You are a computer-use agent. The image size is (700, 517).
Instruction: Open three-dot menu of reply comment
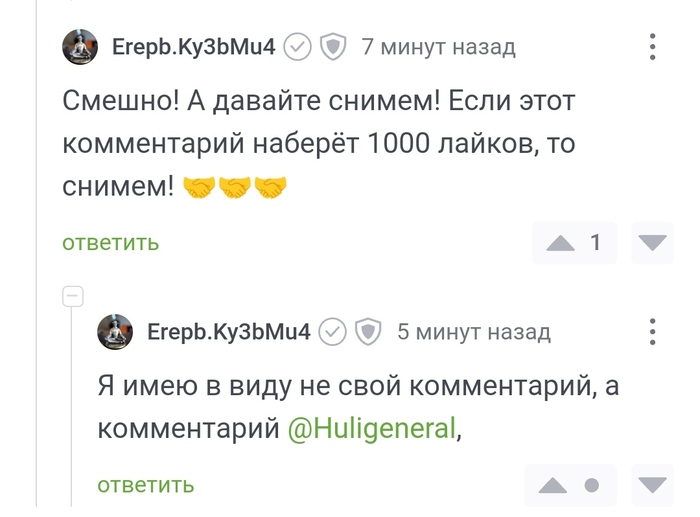click(x=652, y=331)
